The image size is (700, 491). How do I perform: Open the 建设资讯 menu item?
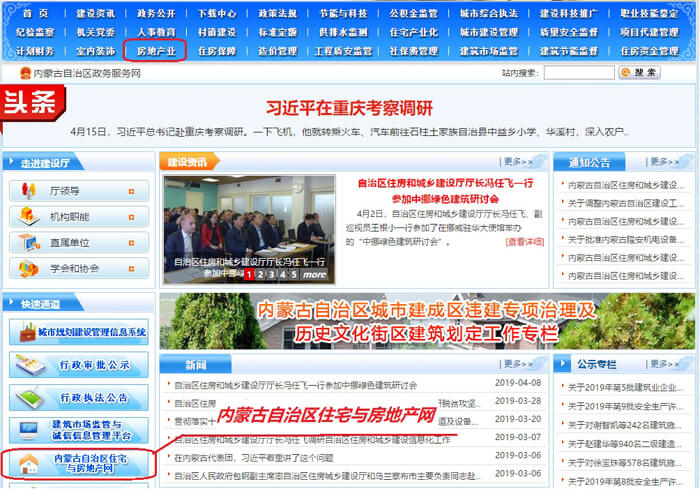96,13
